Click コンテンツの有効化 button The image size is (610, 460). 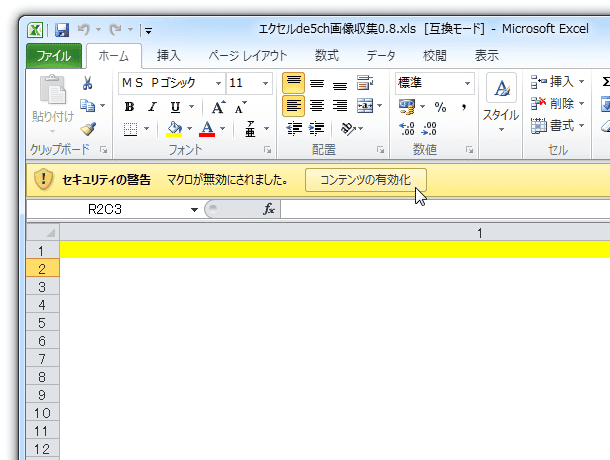[366, 180]
